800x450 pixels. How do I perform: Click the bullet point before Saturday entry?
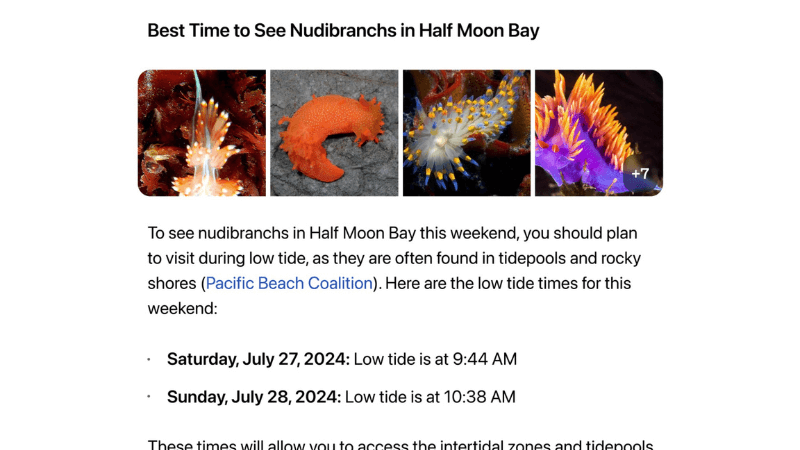pos(149,360)
